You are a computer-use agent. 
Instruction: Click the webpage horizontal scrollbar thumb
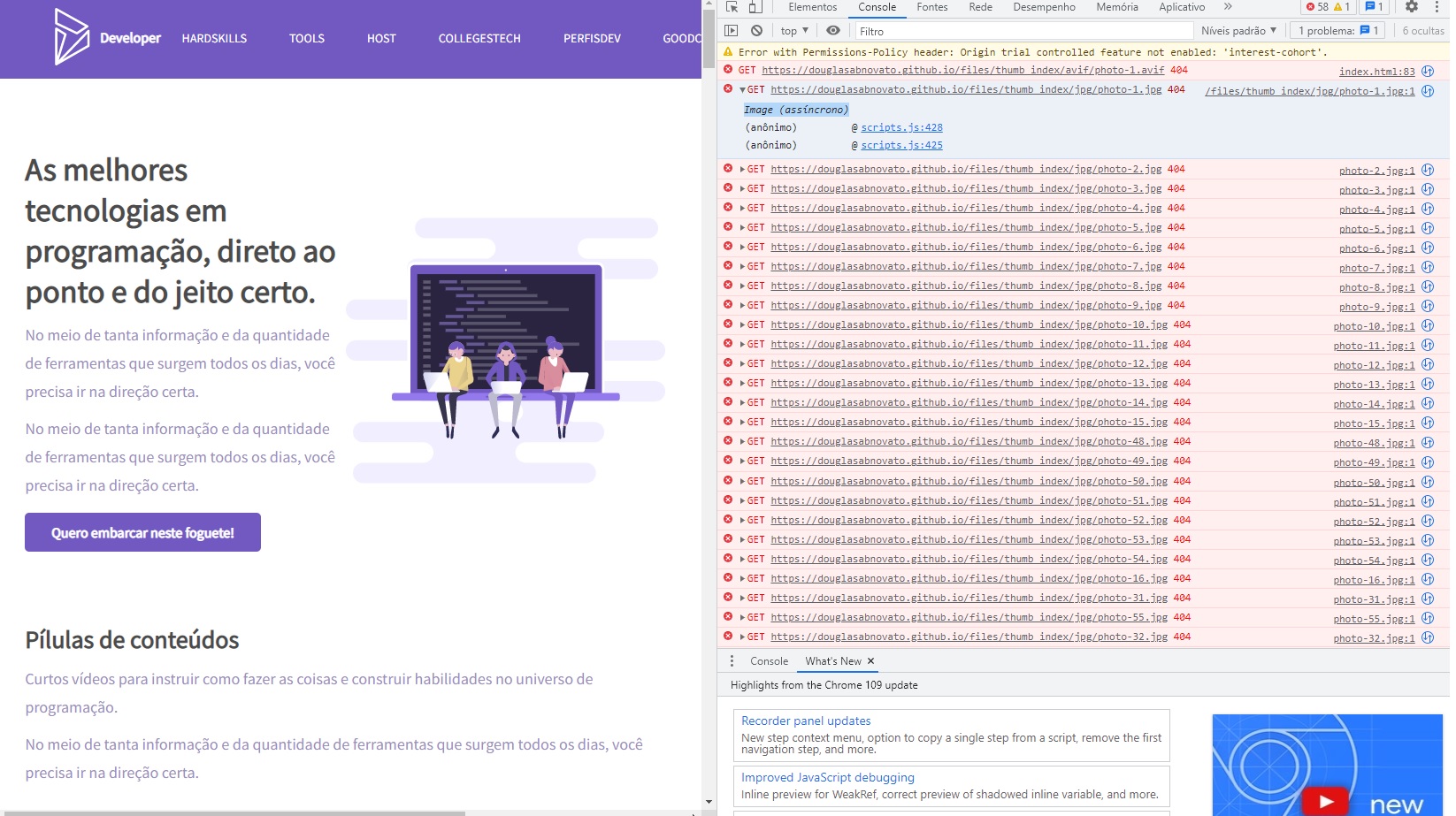click(233, 813)
